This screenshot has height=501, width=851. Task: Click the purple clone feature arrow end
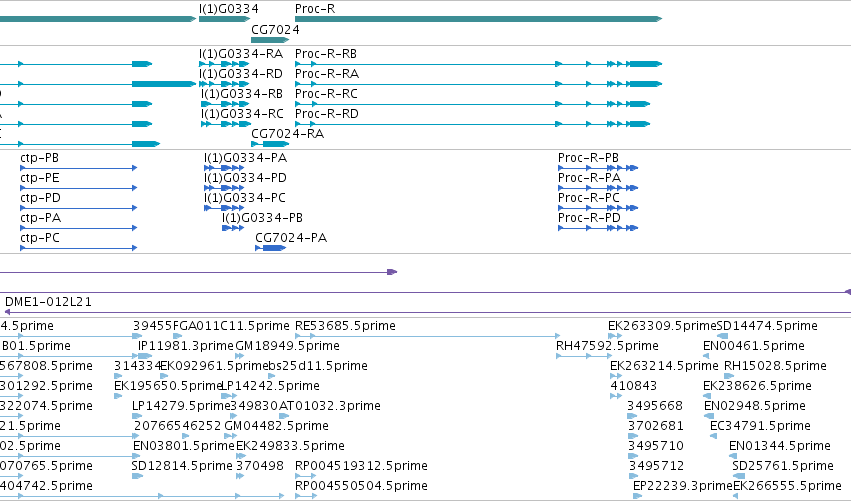[x=392, y=272]
